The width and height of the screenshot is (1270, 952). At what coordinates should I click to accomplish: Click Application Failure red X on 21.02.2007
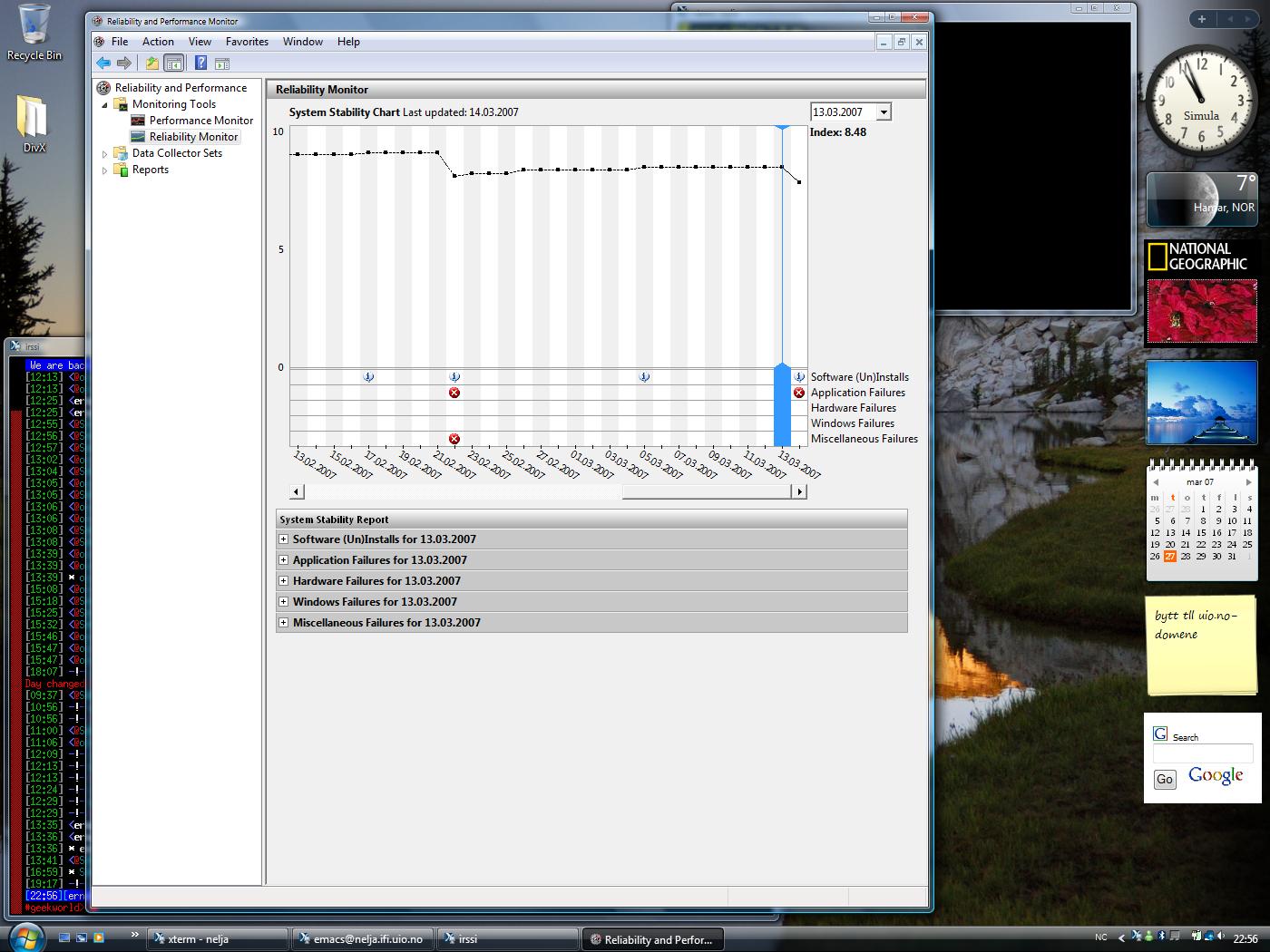[x=454, y=393]
